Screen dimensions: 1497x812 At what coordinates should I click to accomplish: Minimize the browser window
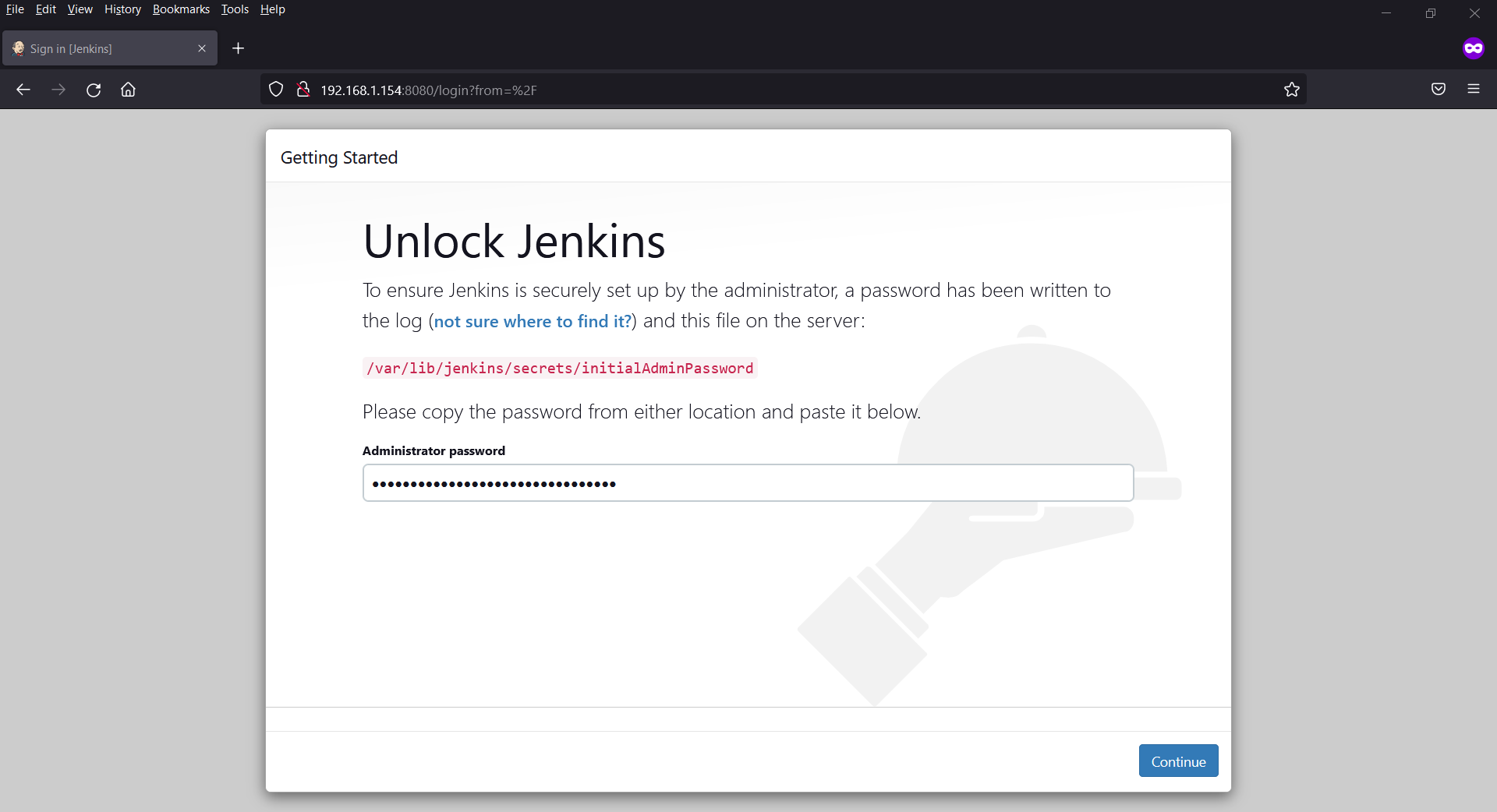click(1386, 13)
